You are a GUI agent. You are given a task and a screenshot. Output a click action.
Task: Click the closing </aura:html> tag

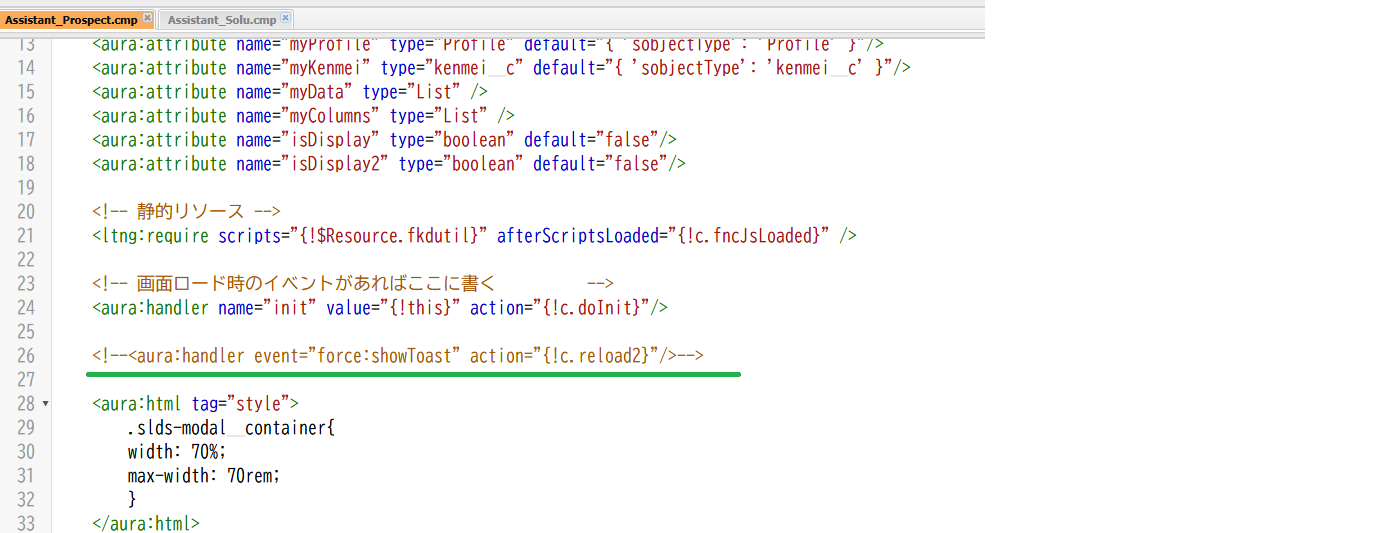click(x=146, y=524)
